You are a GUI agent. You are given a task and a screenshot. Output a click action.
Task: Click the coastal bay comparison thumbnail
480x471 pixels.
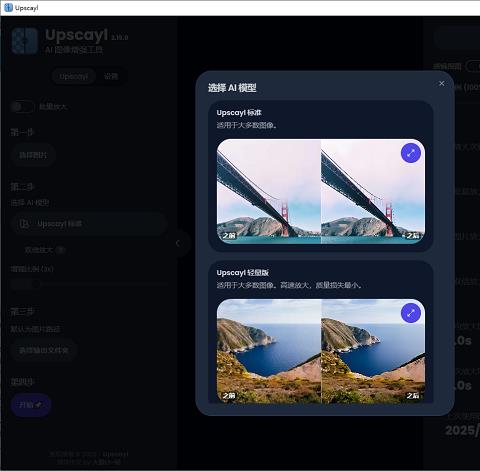click(321, 351)
